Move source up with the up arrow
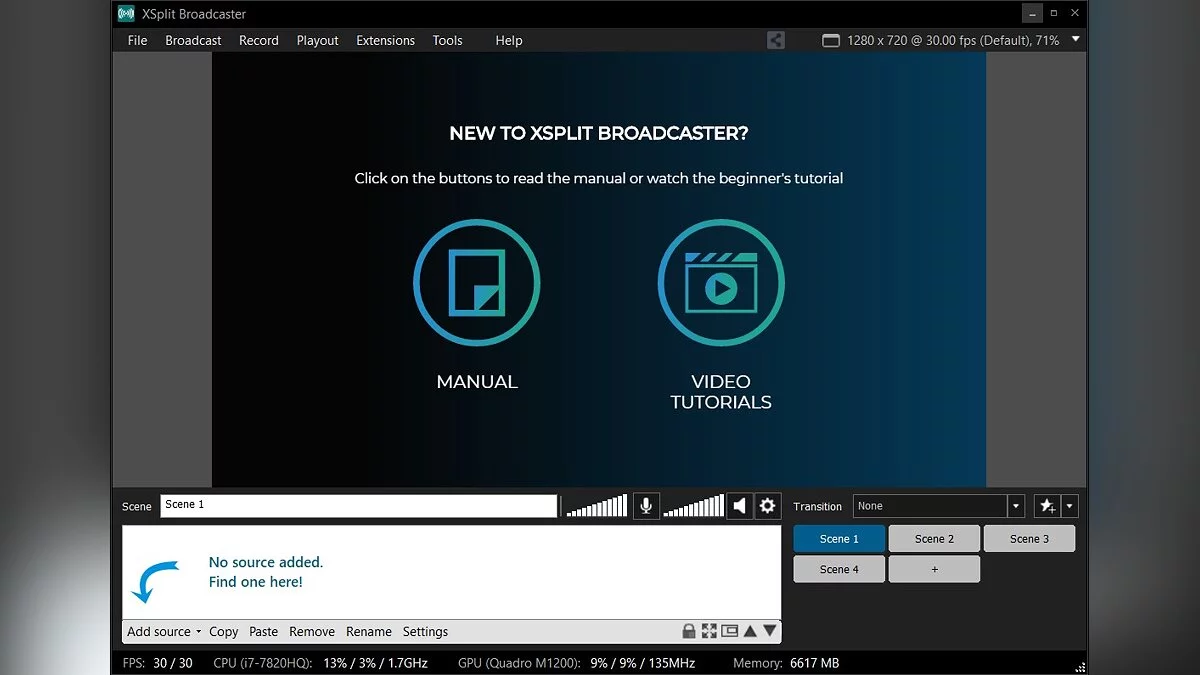 (750, 631)
